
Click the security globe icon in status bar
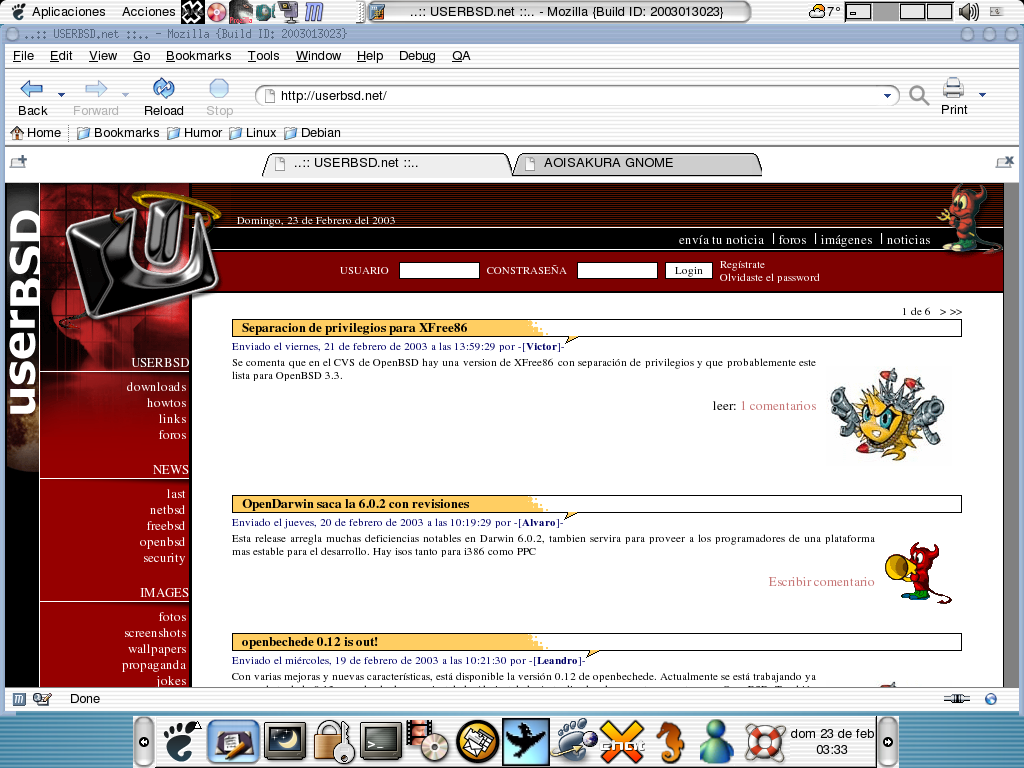tap(991, 699)
